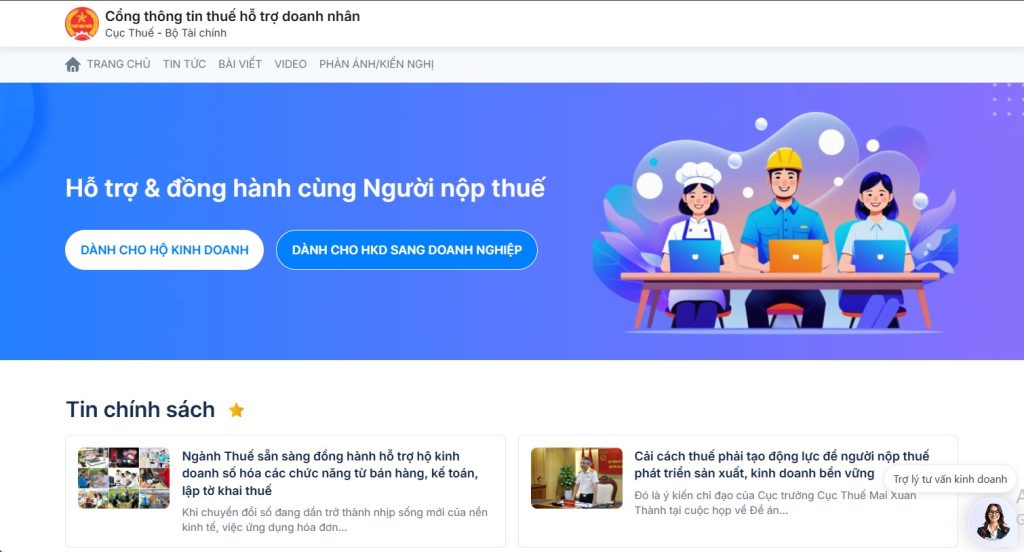This screenshot has width=1024, height=552.
Task: Click the home icon beside TRANG CHỦ
Action: (72, 64)
